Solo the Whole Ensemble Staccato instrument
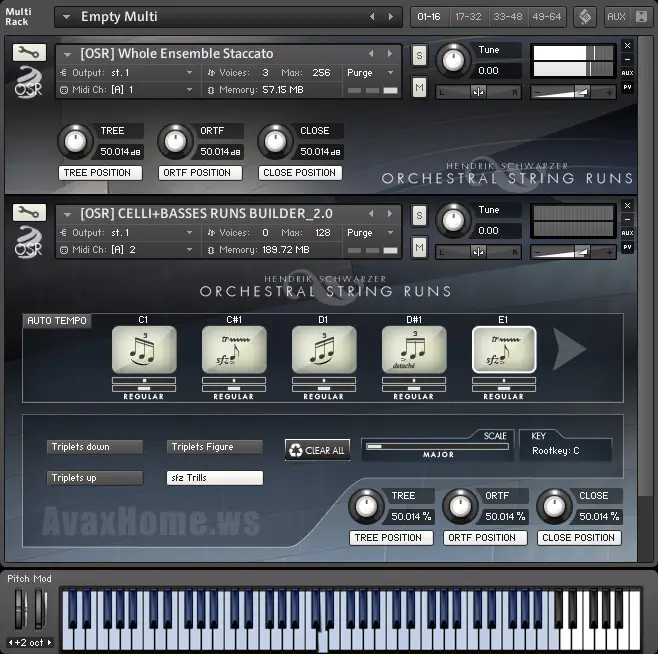This screenshot has height=654, width=658. [419, 55]
